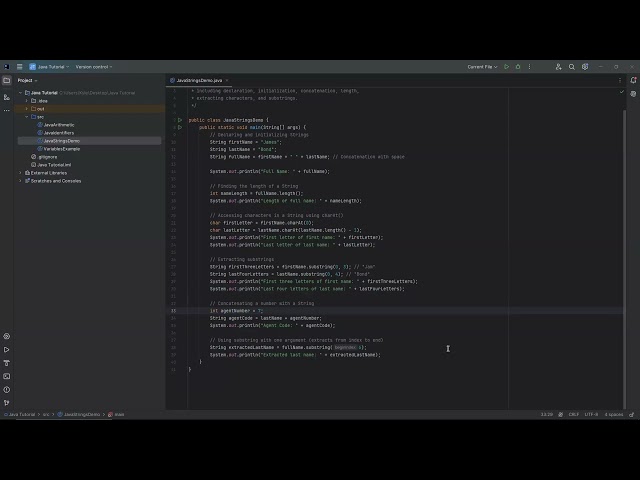Expand the .idea folder
The image size is (640, 480).
[x=27, y=101]
